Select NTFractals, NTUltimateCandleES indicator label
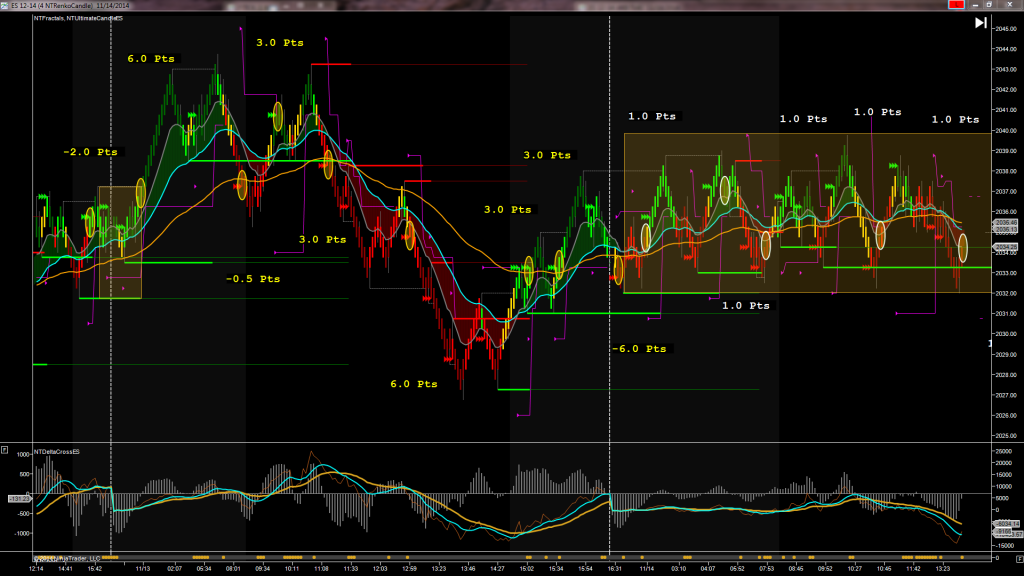Image resolution: width=1024 pixels, height=576 pixels. pyautogui.click(x=78, y=18)
